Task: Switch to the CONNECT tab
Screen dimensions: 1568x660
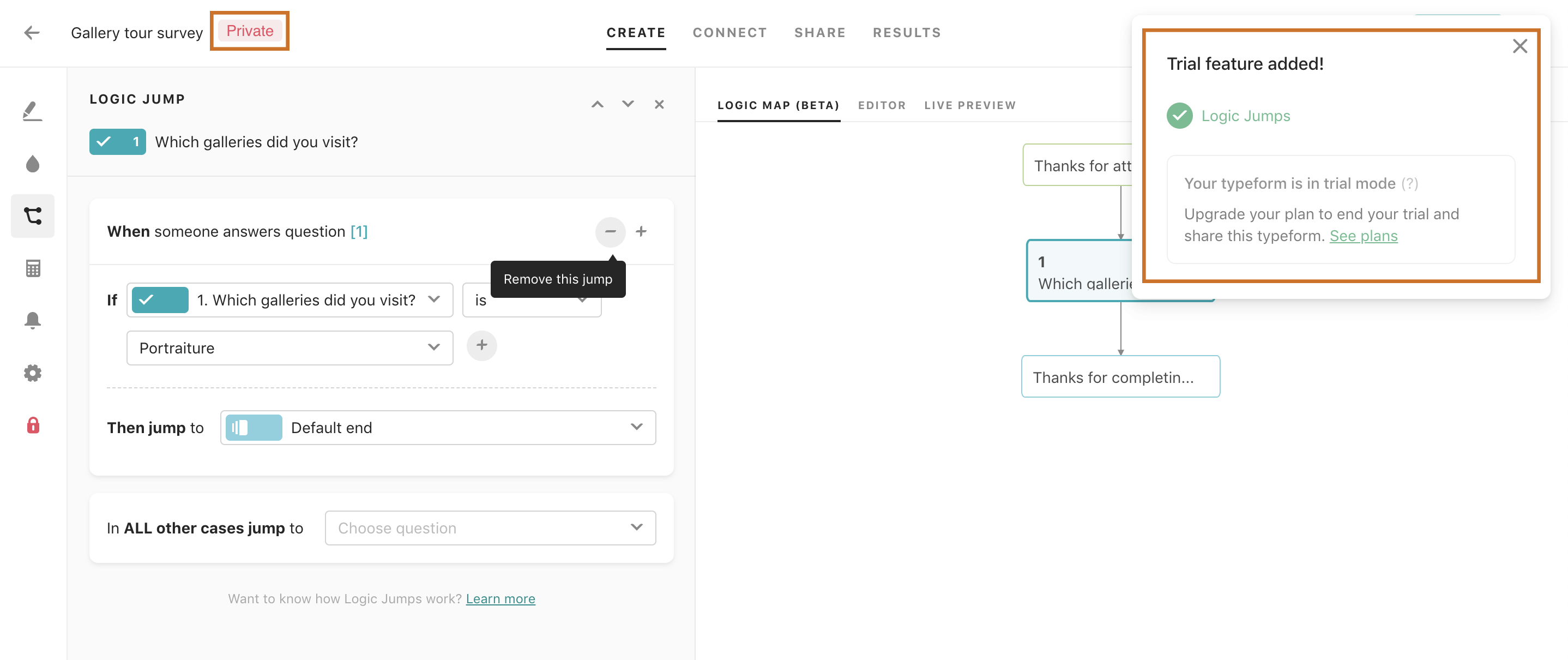Action: (x=729, y=33)
